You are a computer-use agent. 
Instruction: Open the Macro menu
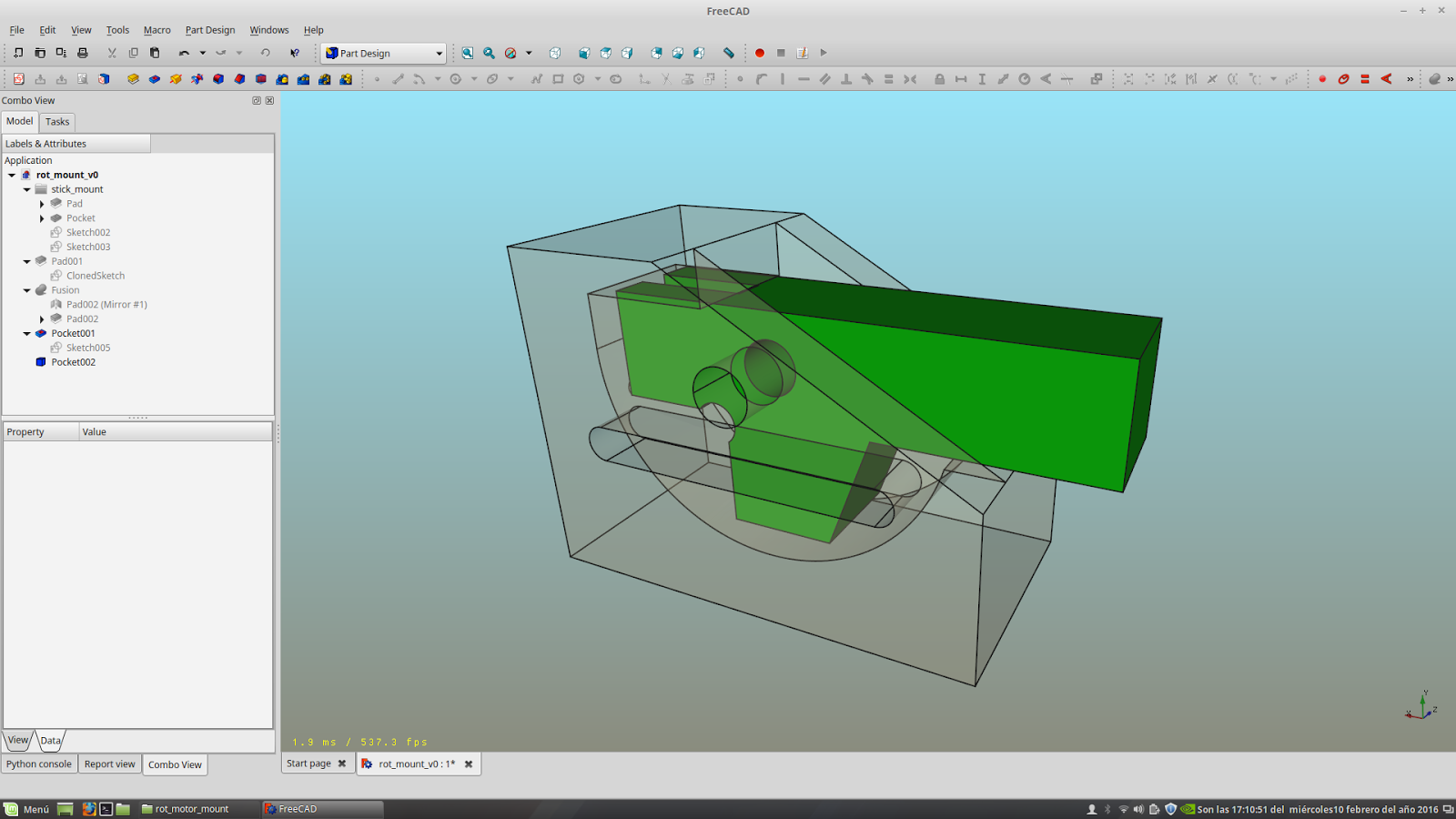point(157,30)
